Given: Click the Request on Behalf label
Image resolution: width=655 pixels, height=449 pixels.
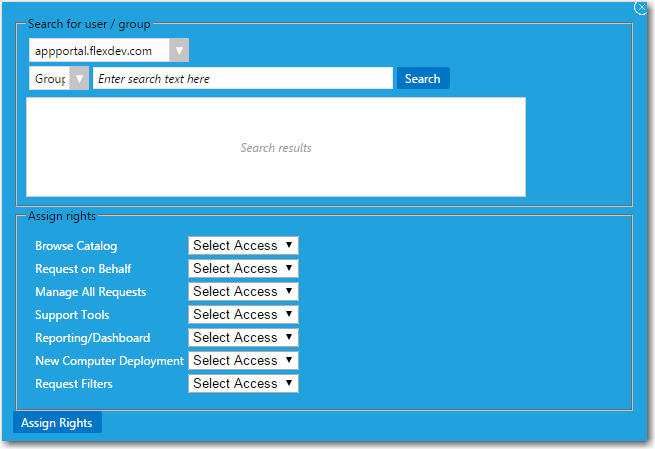Looking at the screenshot, I should 83,269.
